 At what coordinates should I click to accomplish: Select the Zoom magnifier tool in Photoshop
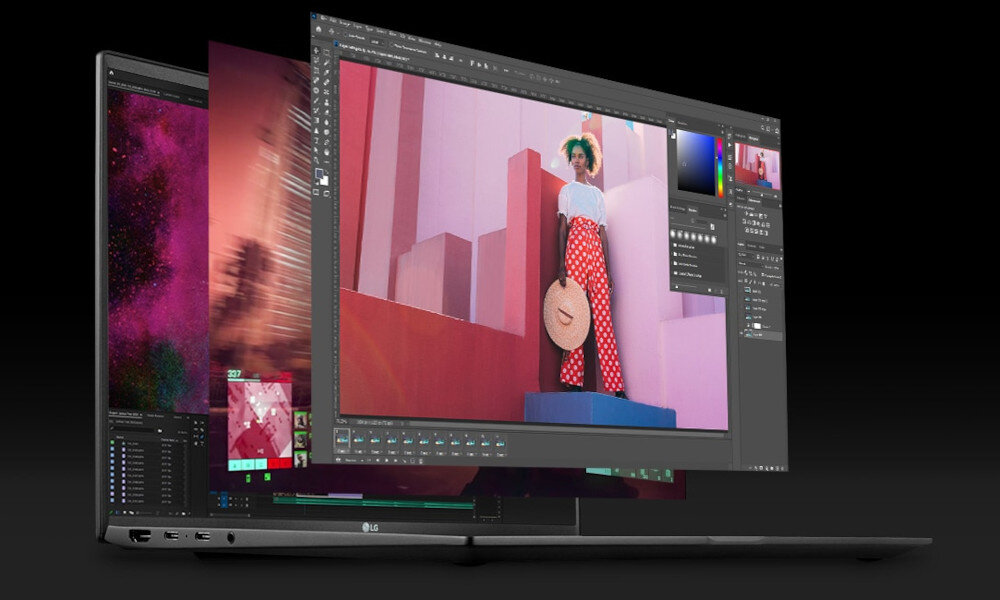tap(316, 160)
